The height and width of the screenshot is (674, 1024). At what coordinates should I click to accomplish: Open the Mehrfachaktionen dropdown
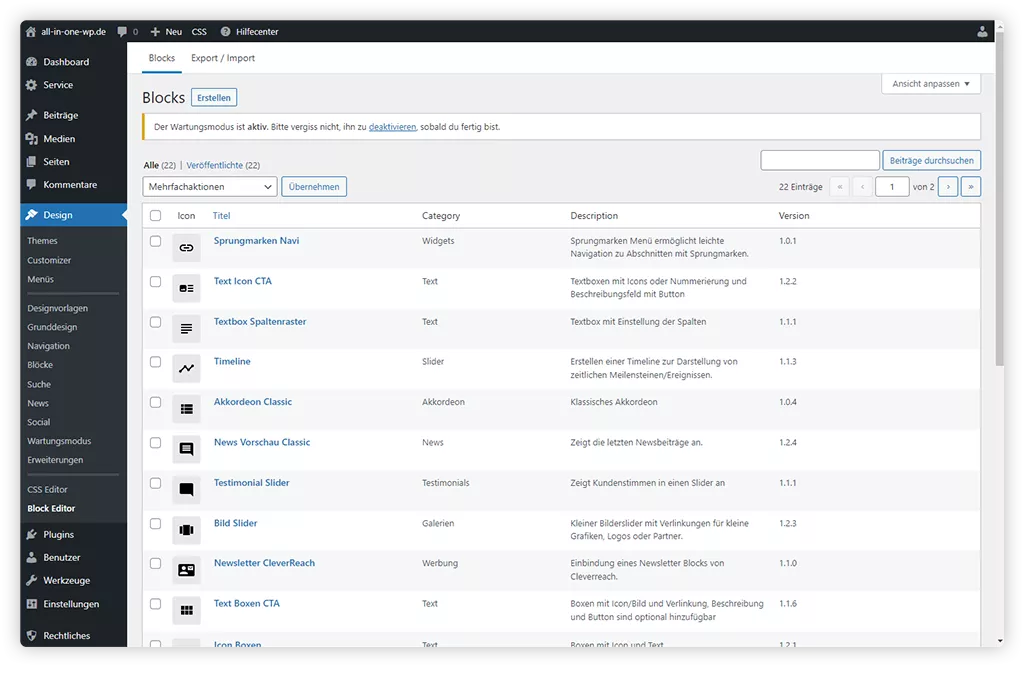(x=210, y=187)
